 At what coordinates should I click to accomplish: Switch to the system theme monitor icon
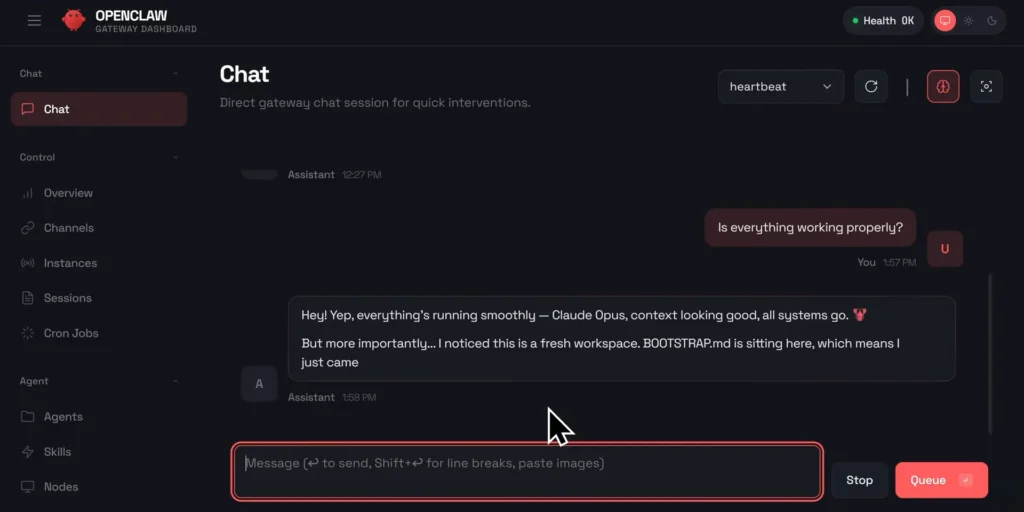pyautogui.click(x=944, y=21)
